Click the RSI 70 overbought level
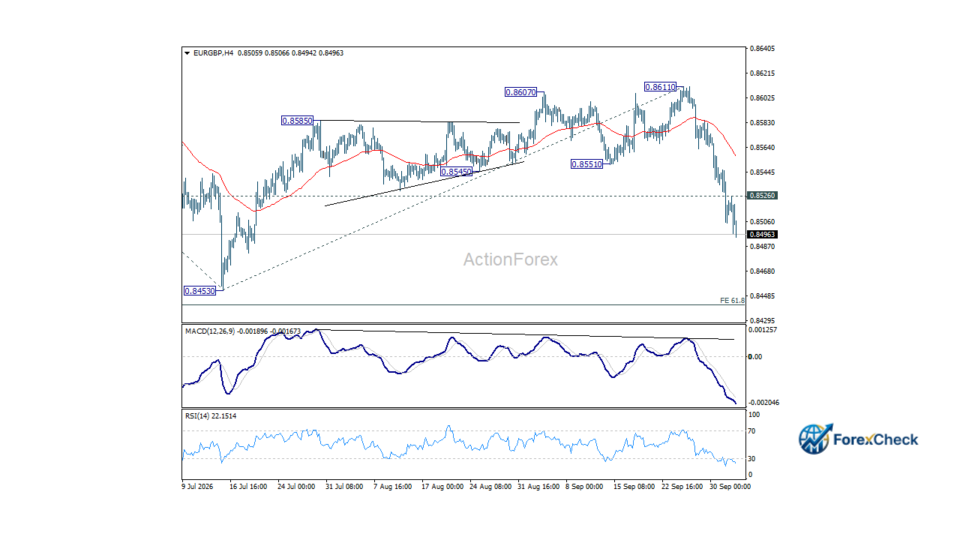The height and width of the screenshot is (540, 960). tap(752, 432)
